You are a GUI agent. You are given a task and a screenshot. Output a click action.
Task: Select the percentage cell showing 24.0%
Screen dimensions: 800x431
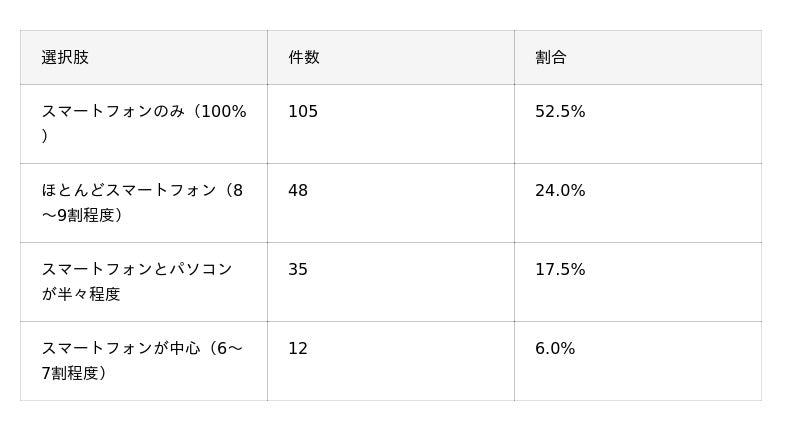coord(638,203)
